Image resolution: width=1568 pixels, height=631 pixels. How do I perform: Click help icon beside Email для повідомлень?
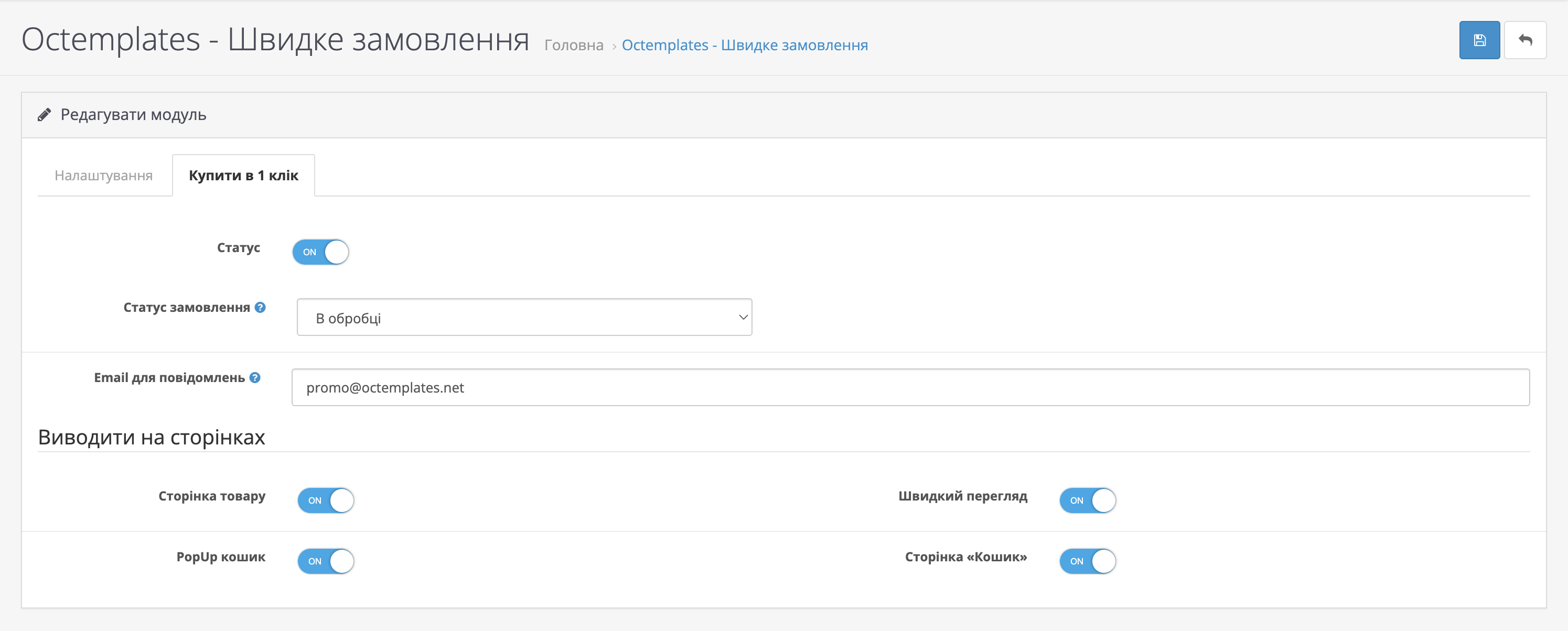coord(255,377)
